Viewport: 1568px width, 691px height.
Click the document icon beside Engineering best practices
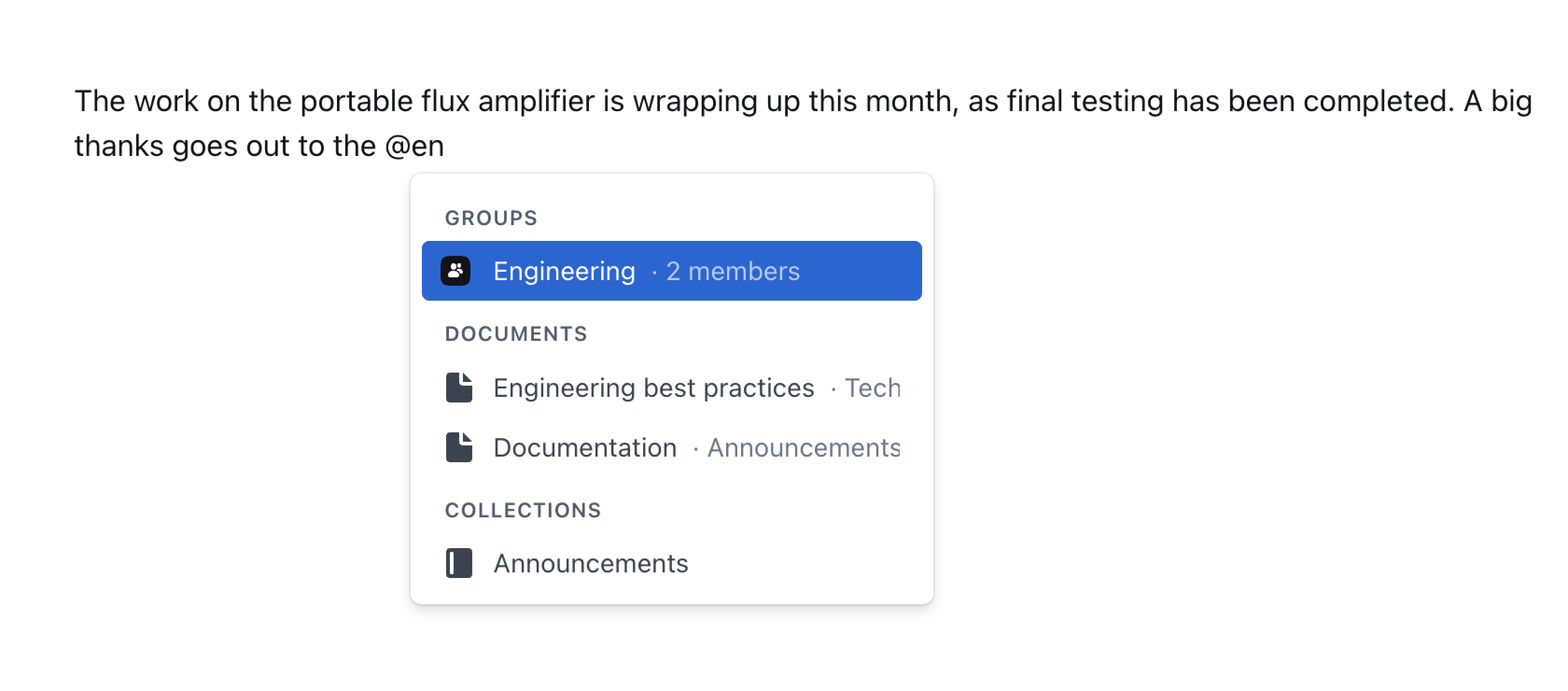coord(461,387)
